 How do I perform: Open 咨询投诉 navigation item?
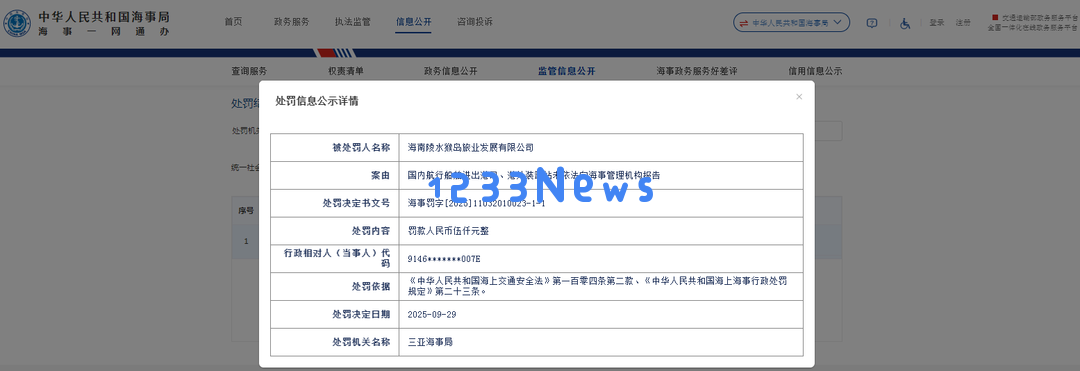tap(475, 21)
